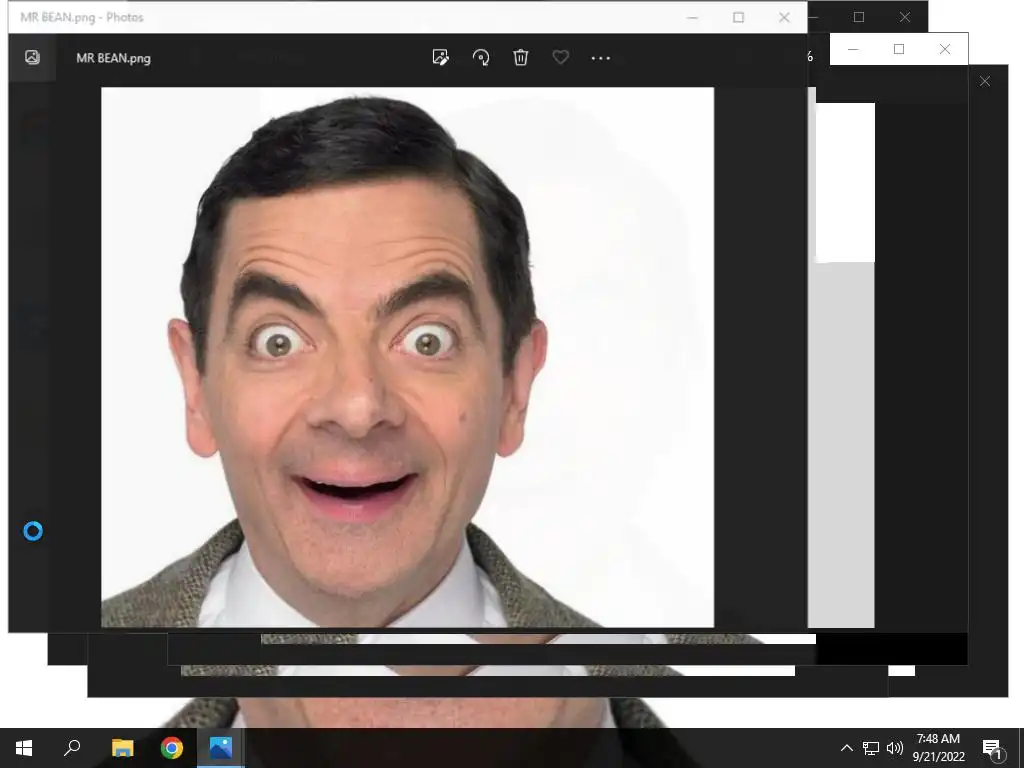The image size is (1024, 768).
Task: Close the dark-titled second window behind
Action: [904, 18]
